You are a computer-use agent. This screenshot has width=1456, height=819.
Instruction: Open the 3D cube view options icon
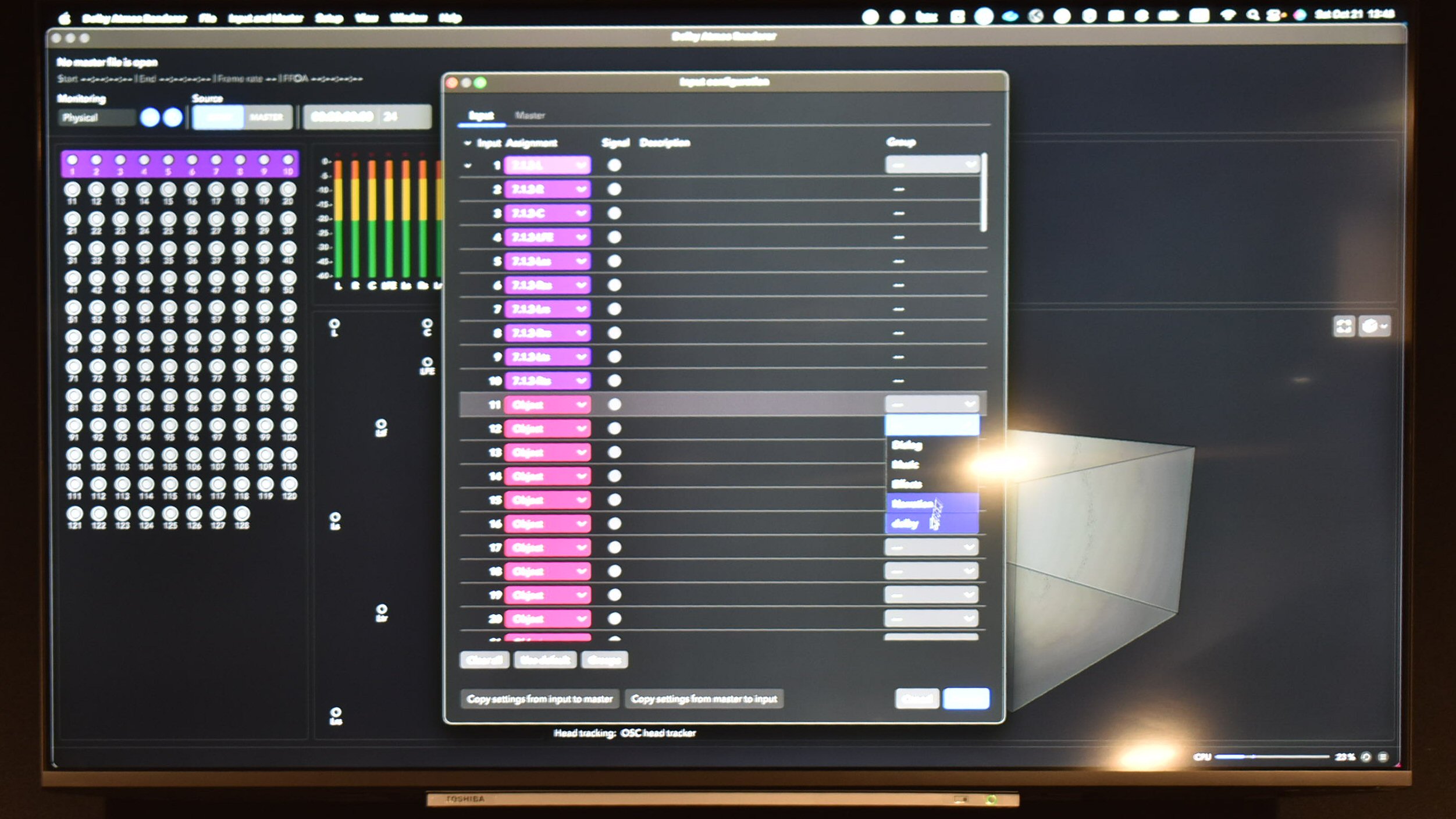tap(1375, 326)
